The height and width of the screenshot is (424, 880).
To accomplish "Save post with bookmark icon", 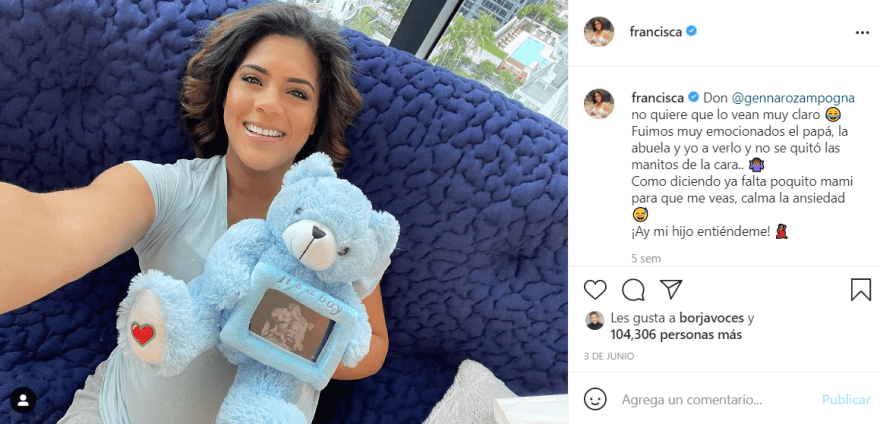I will [x=861, y=290].
